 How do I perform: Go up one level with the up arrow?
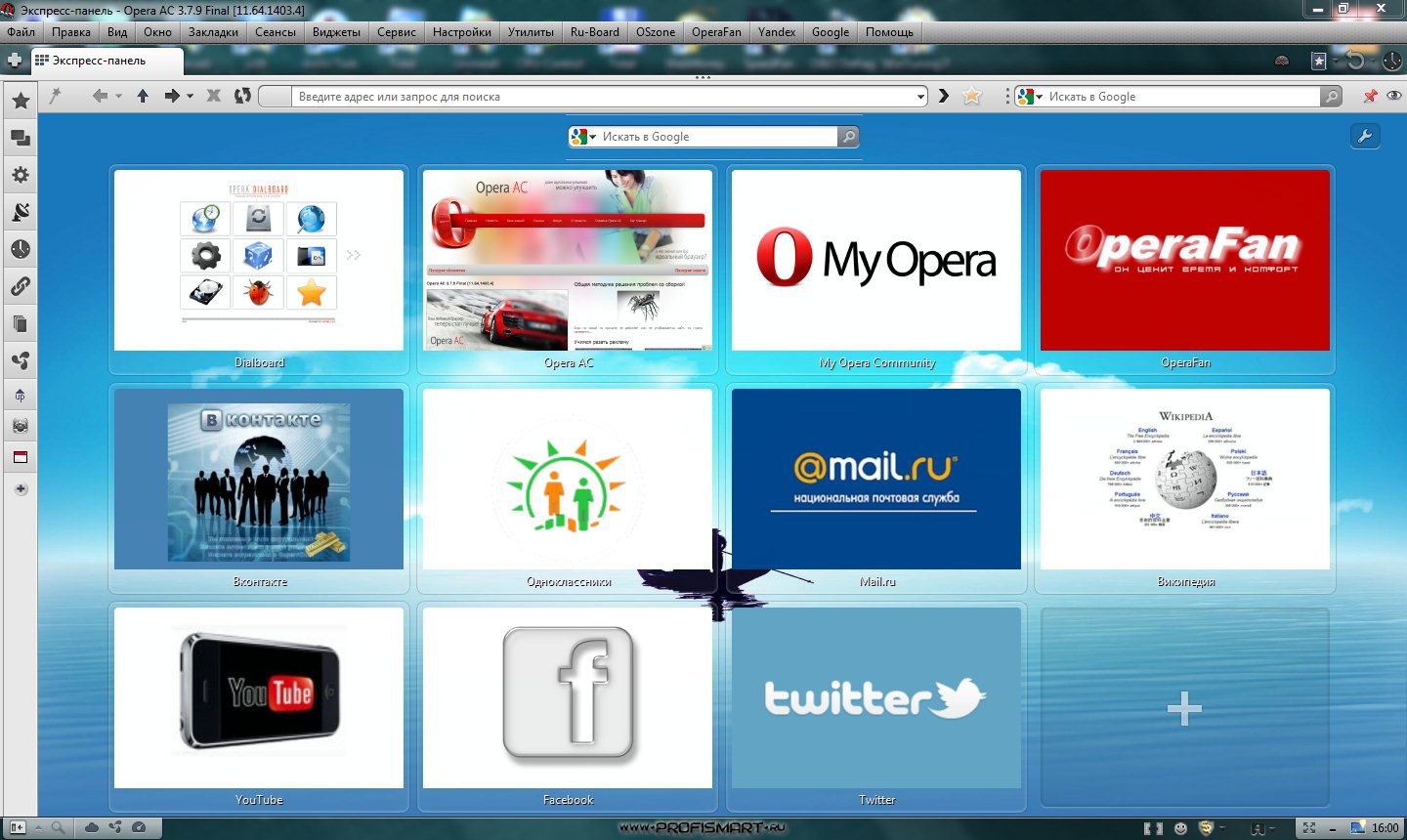[x=143, y=96]
